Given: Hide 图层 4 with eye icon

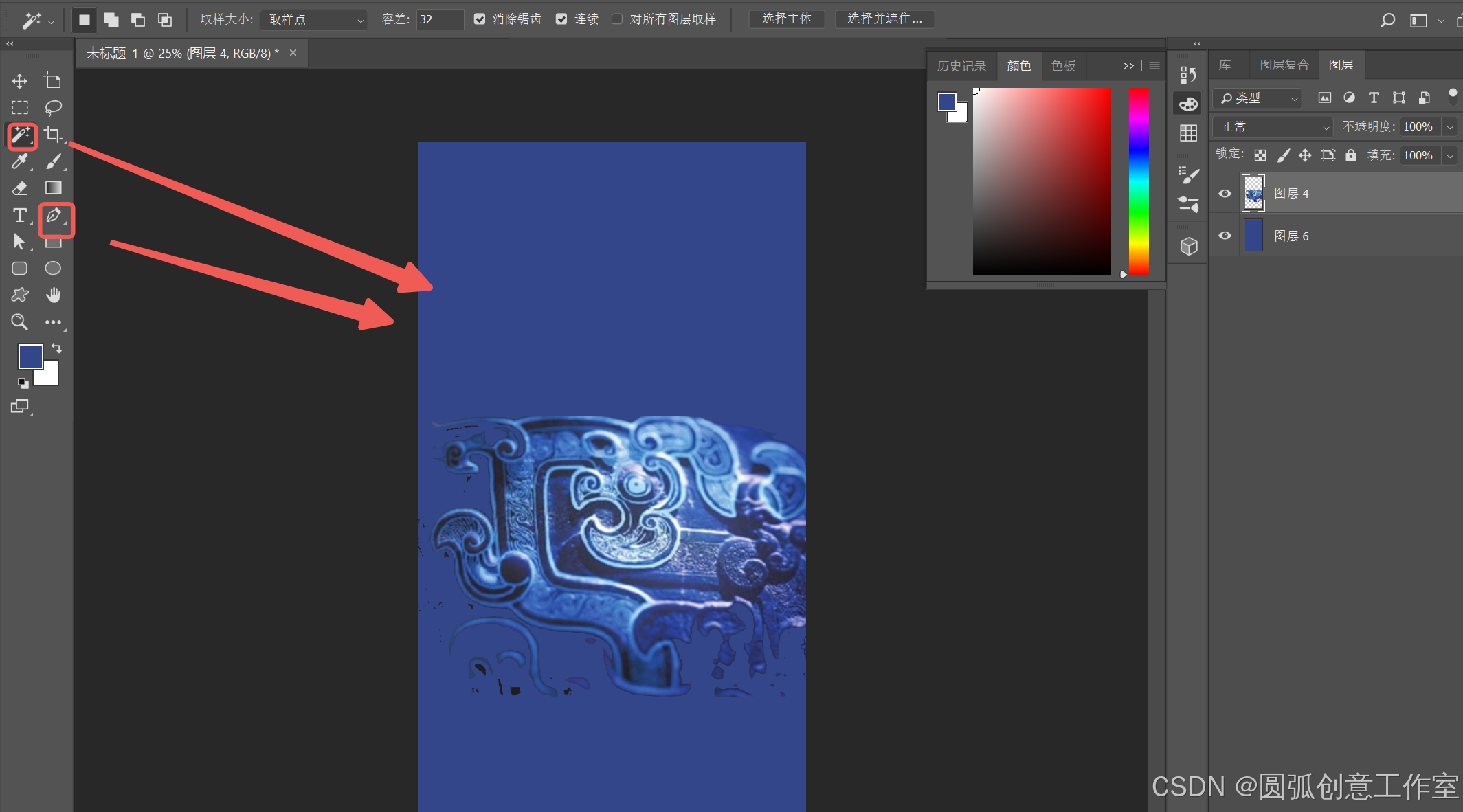Looking at the screenshot, I should (x=1225, y=194).
